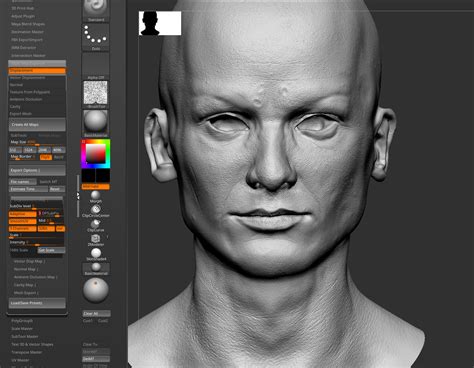Viewport: 474px width, 368px height.
Task: Open the Adjust Plugin submenu
Action: coord(23,16)
